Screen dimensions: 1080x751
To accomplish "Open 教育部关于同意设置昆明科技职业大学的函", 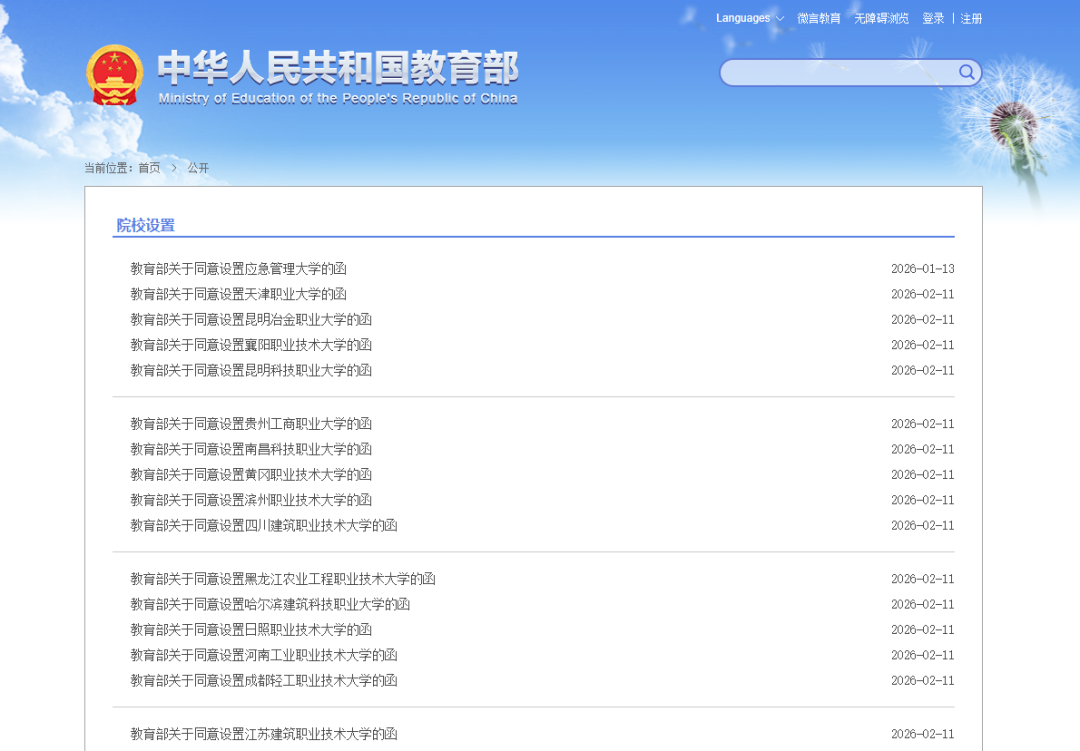I will (251, 371).
